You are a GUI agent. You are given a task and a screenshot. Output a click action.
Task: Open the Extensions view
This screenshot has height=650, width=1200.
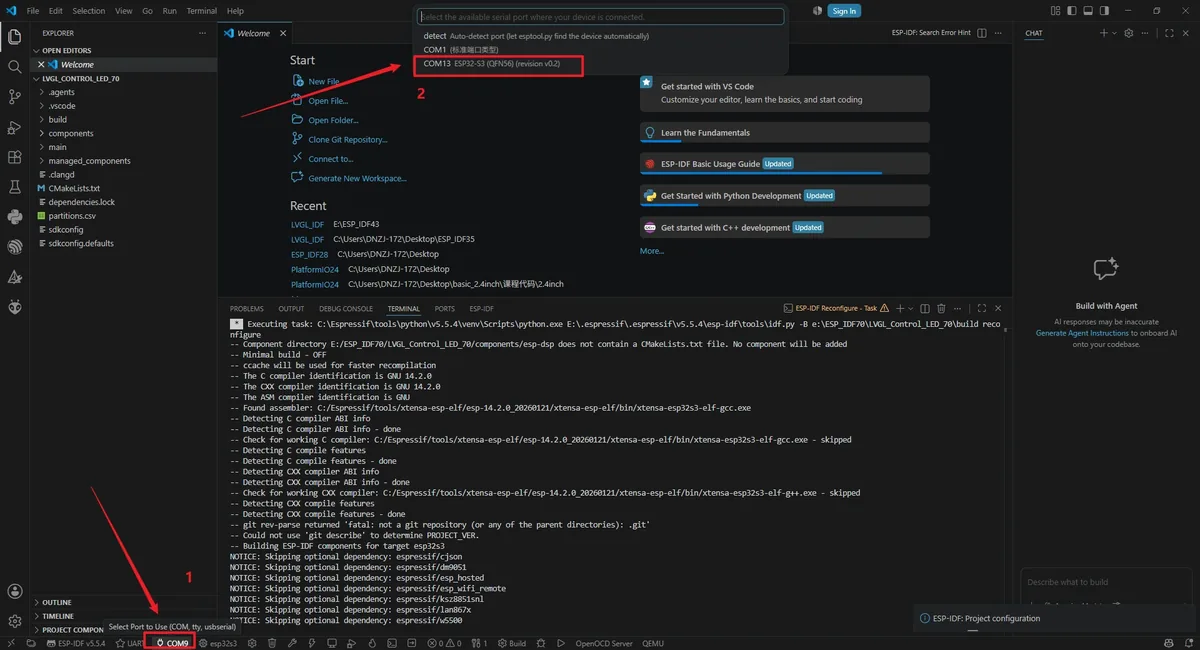pos(14,157)
